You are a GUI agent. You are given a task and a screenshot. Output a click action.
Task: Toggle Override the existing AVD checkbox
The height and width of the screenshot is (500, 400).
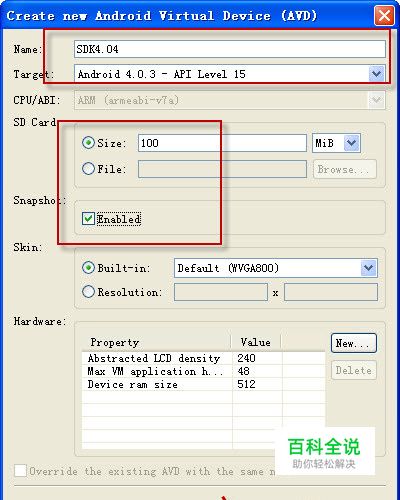[x=20, y=471]
